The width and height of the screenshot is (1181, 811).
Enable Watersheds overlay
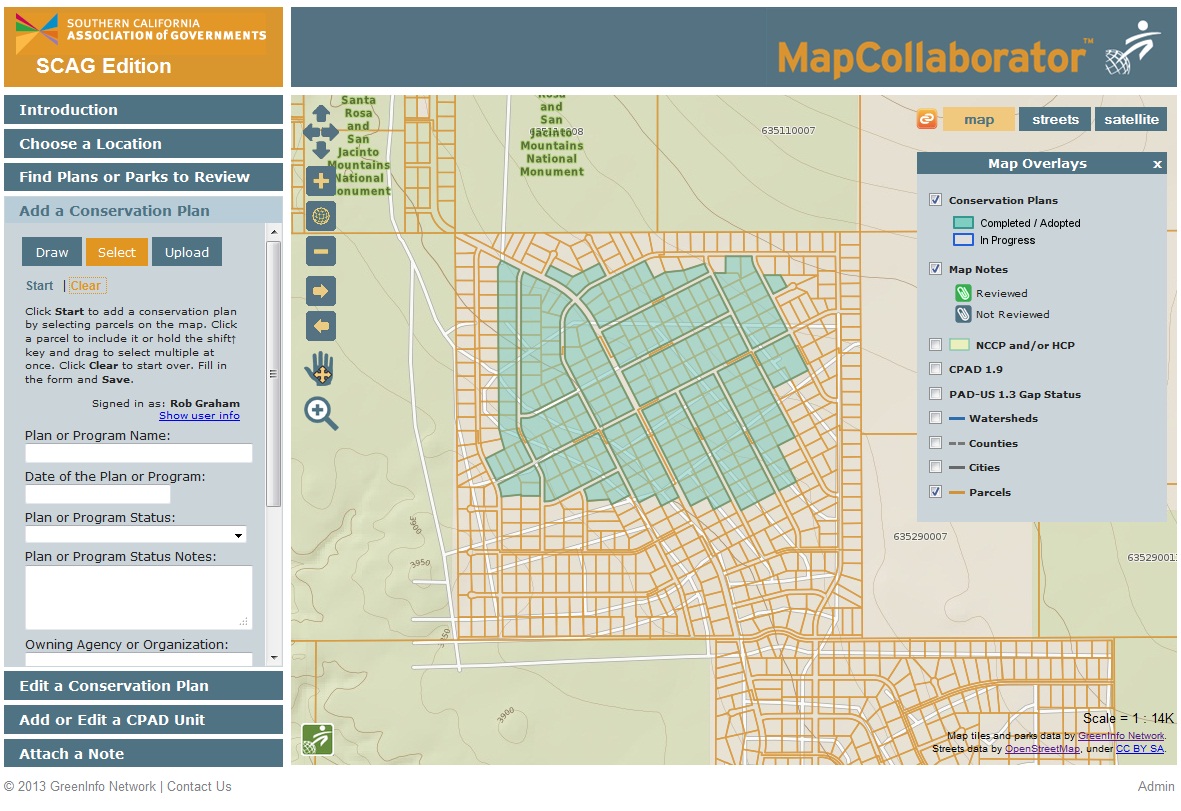pyautogui.click(x=935, y=418)
